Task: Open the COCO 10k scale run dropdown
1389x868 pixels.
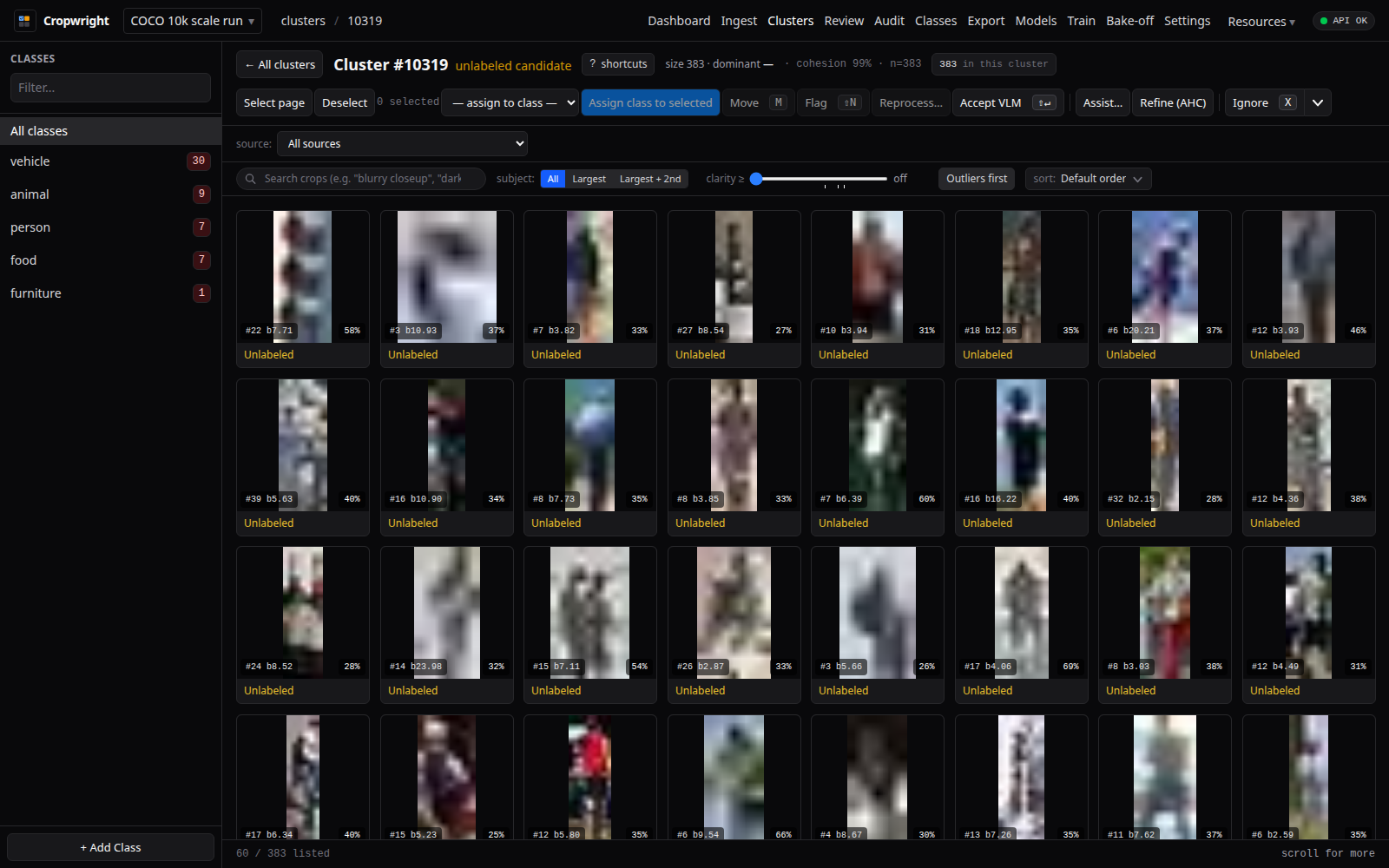Action: [x=193, y=21]
